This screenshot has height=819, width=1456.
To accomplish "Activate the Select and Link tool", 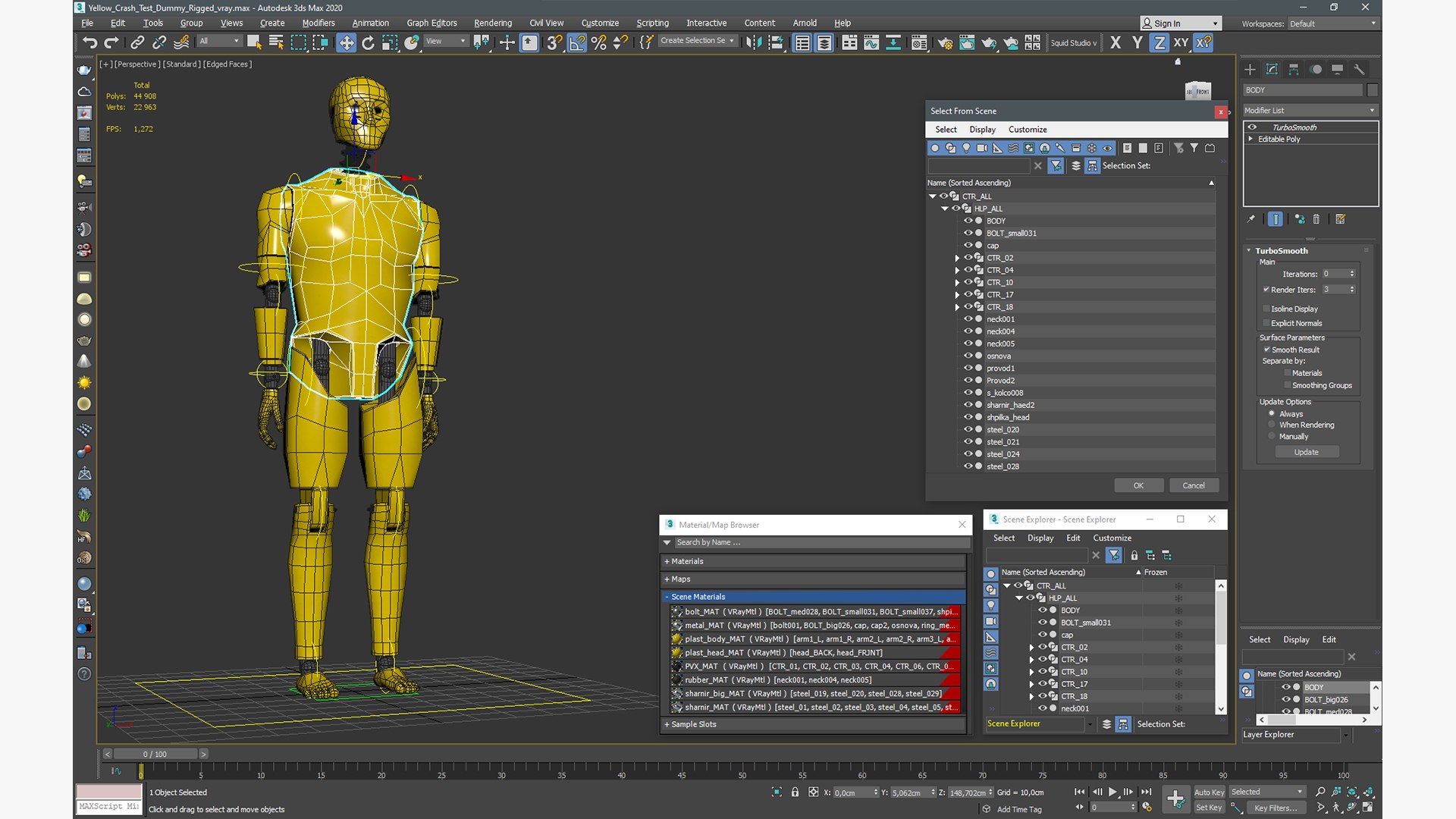I will click(x=137, y=42).
